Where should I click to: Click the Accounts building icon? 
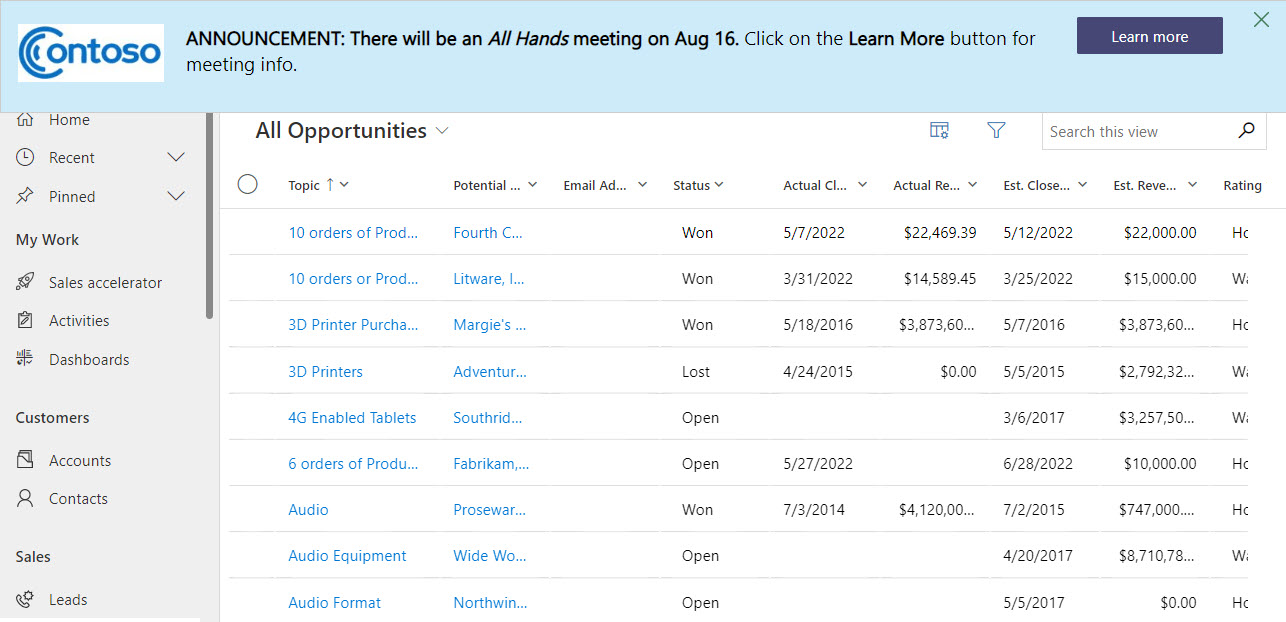(x=26, y=461)
